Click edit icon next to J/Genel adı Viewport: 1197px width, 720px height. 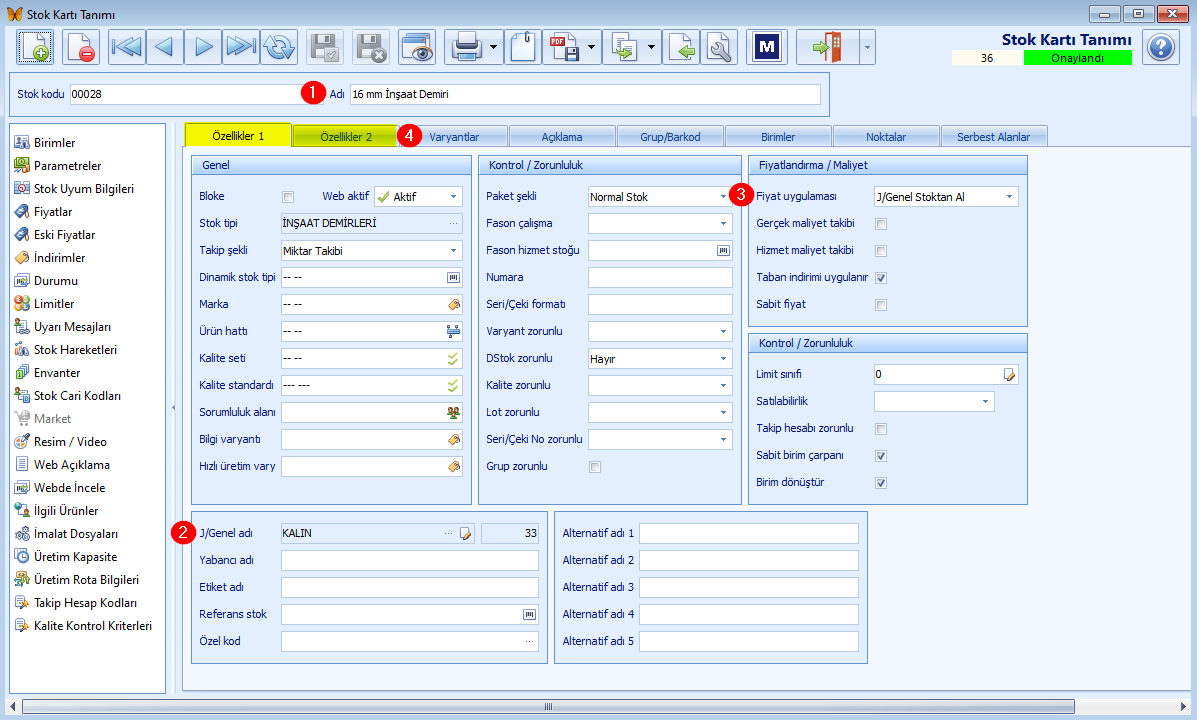pos(466,534)
